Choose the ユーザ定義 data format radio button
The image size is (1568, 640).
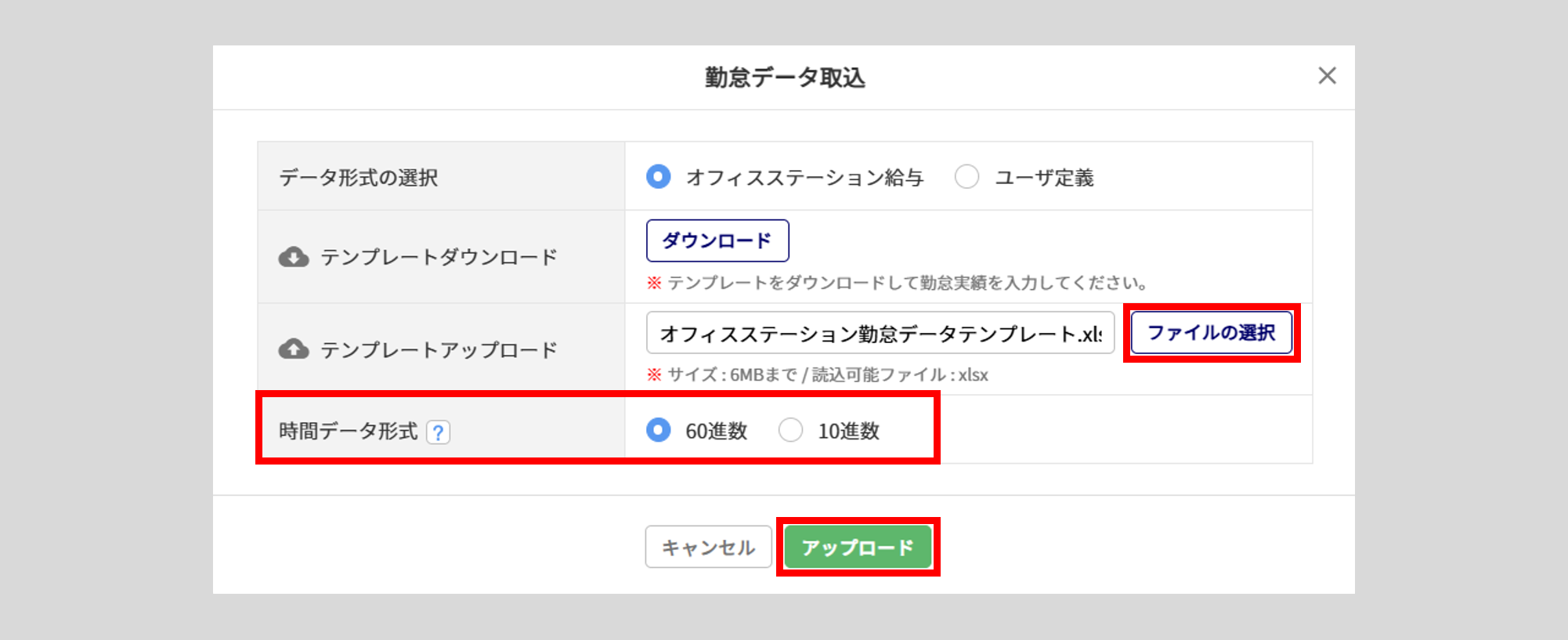(967, 177)
